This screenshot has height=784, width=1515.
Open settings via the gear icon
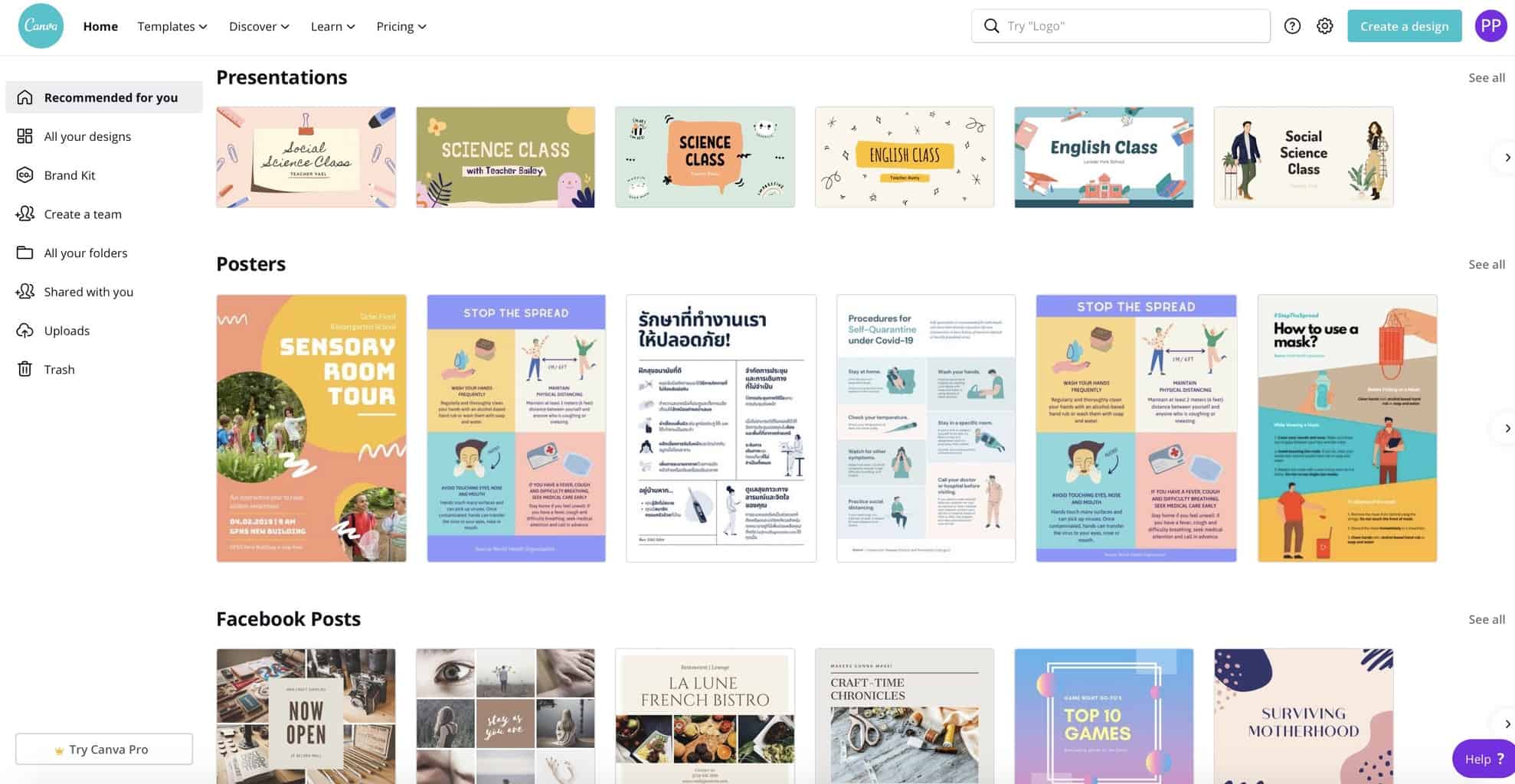1324,26
